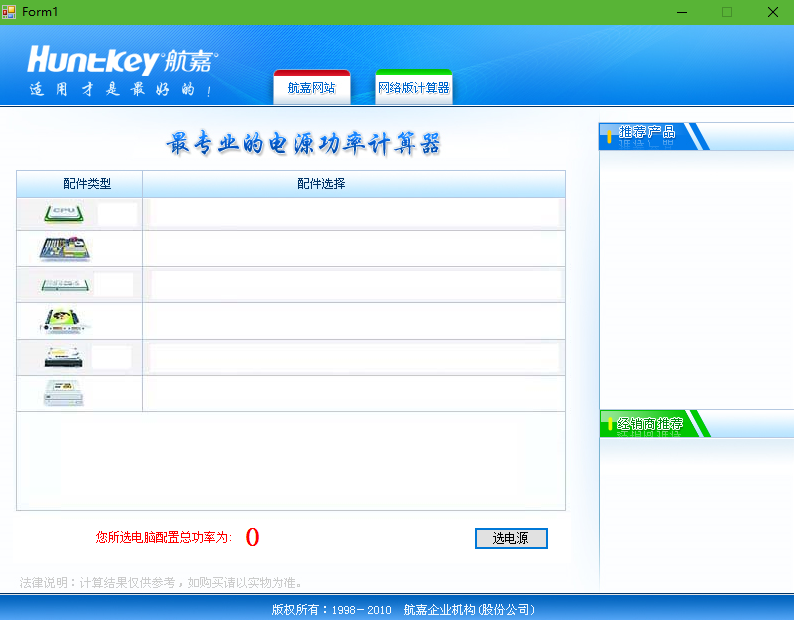Click the 法律说明 disclaimer text

(x=161, y=583)
